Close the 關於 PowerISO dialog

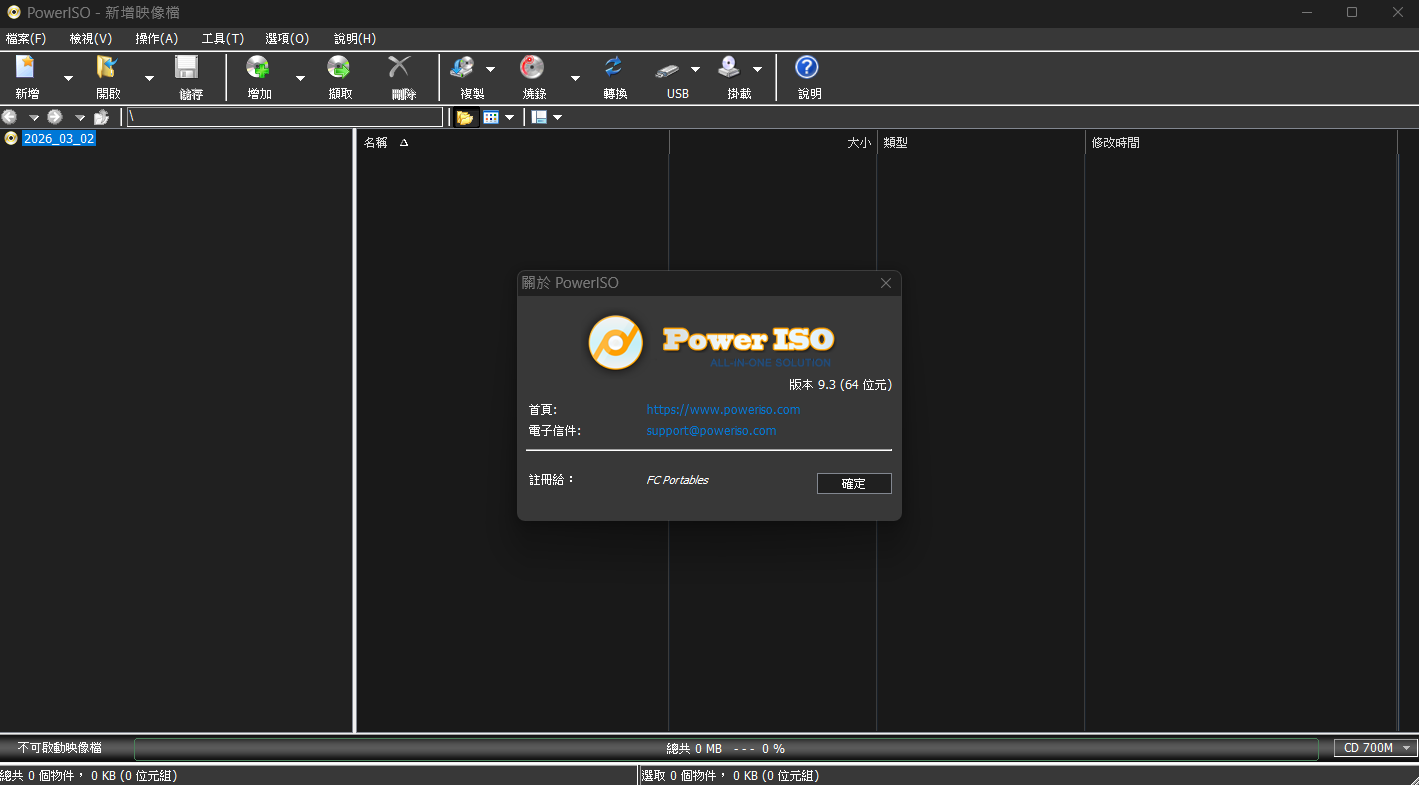[886, 283]
